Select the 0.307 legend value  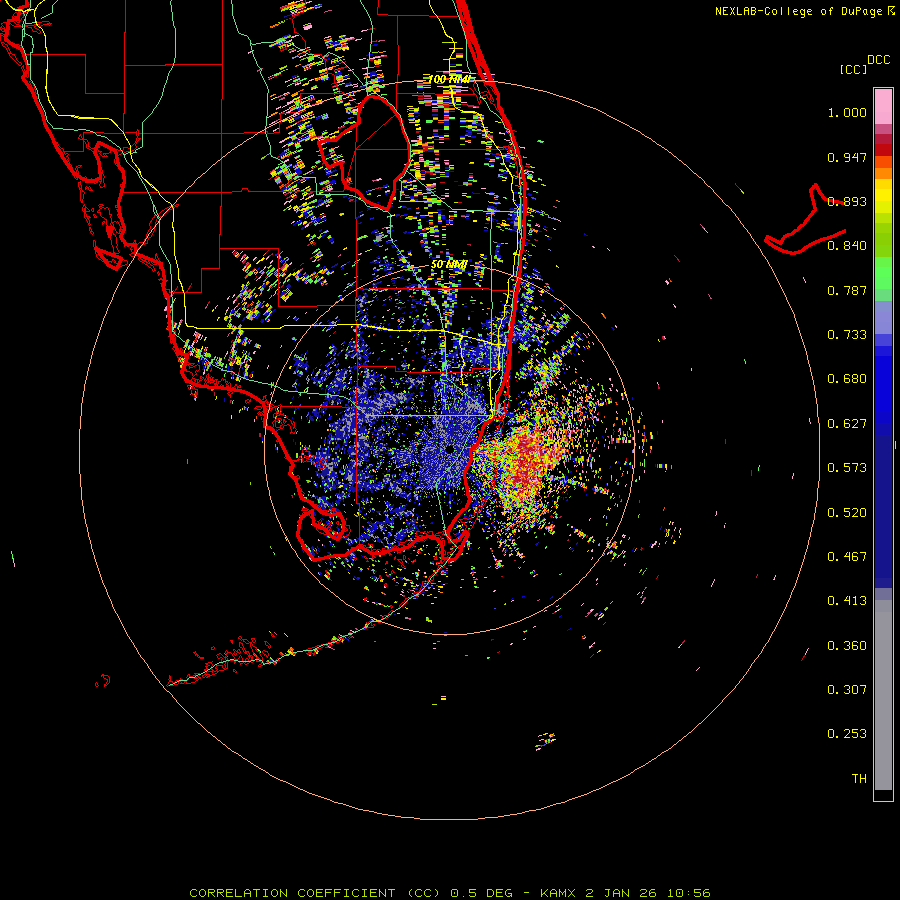[x=847, y=690]
